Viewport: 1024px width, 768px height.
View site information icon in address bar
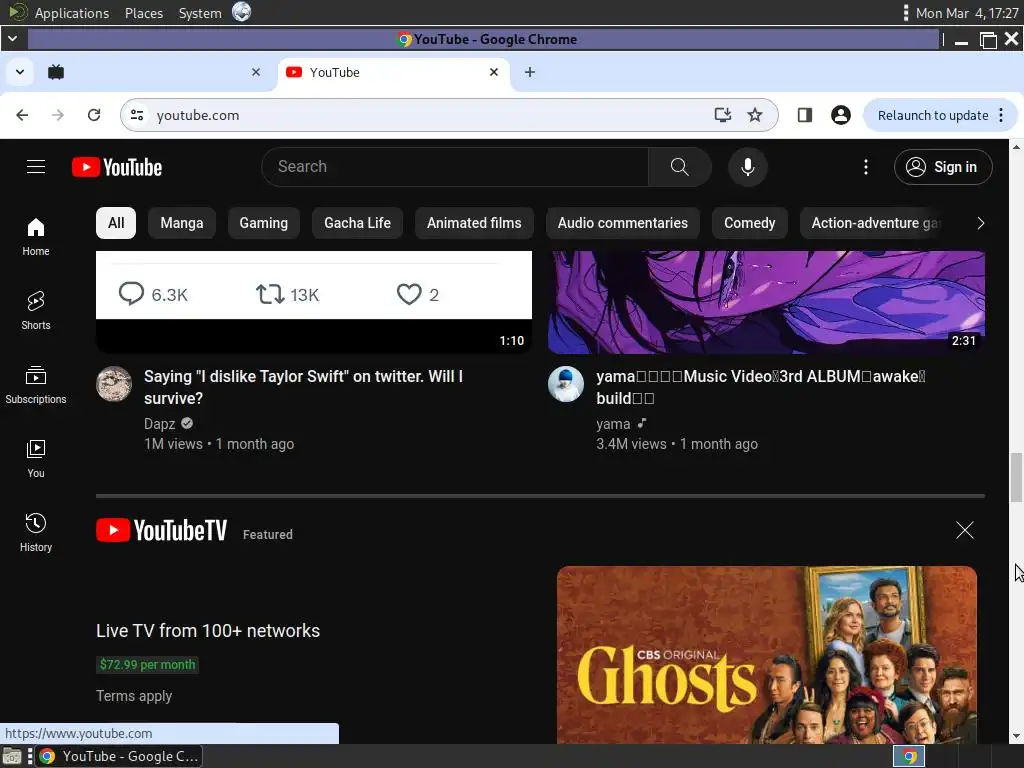[137, 115]
